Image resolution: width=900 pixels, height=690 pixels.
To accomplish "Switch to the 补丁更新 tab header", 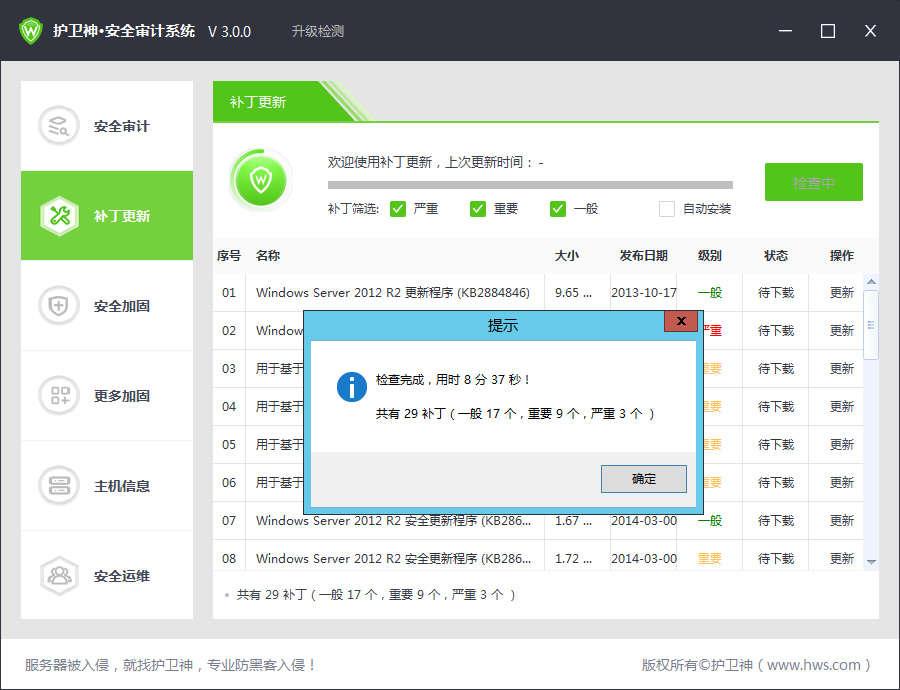I will coord(259,102).
